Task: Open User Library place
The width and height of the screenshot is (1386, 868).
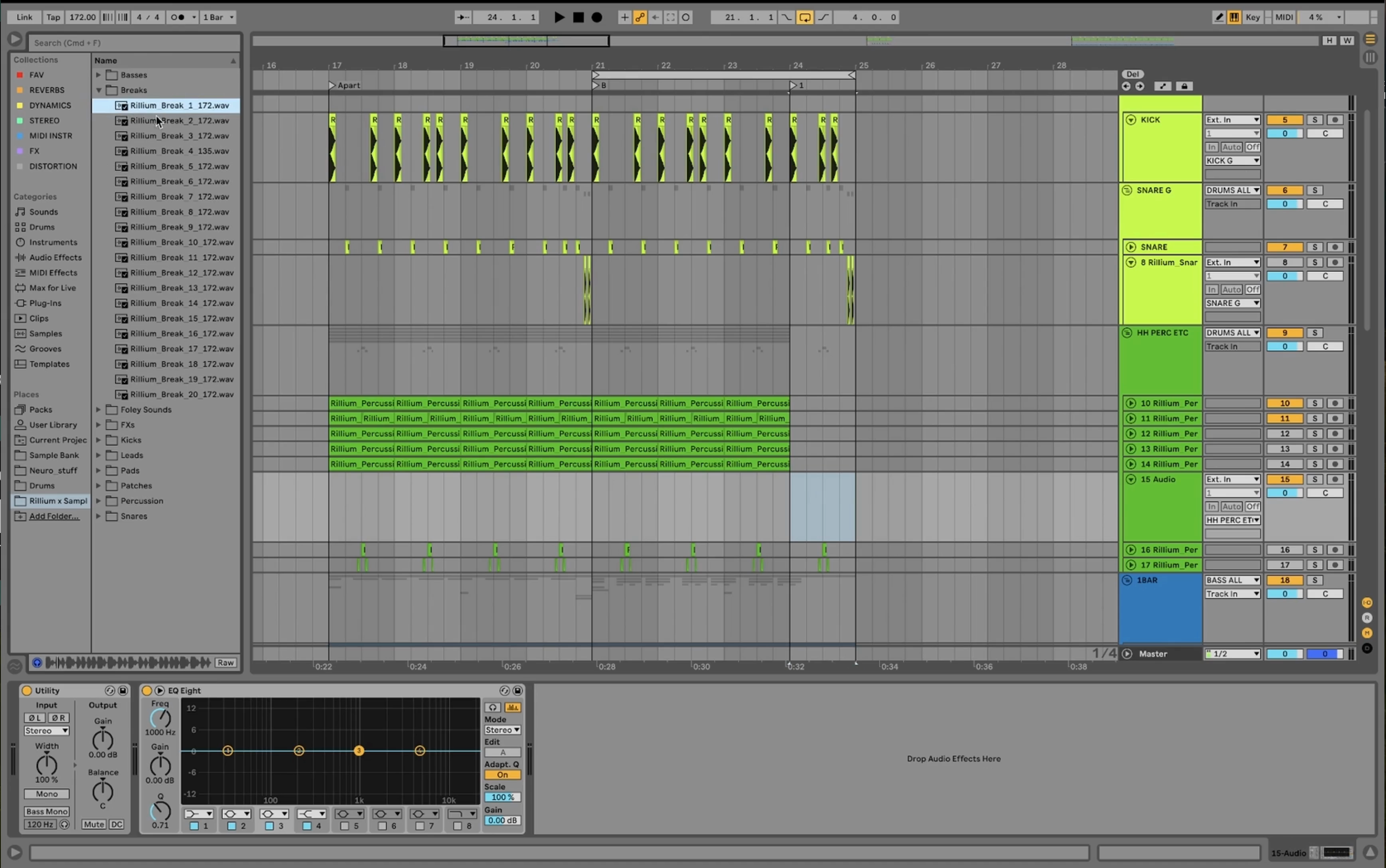Action: click(53, 425)
